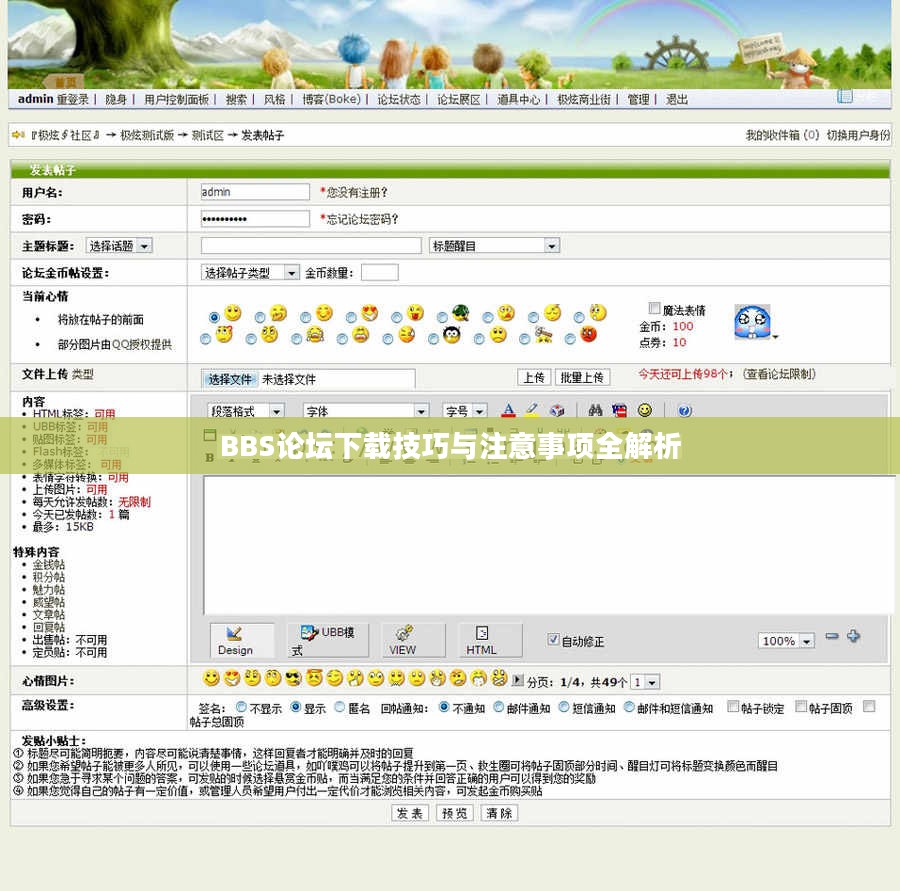Click the 上传 upload button
Image resolution: width=900 pixels, height=891 pixels.
click(534, 377)
